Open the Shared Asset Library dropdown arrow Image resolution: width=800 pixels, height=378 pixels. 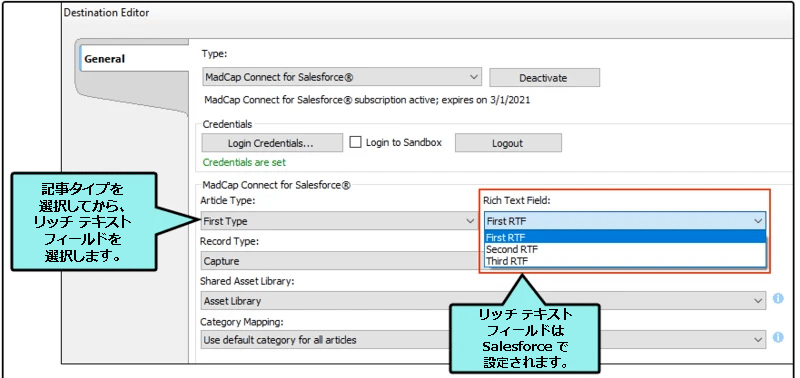(x=759, y=300)
